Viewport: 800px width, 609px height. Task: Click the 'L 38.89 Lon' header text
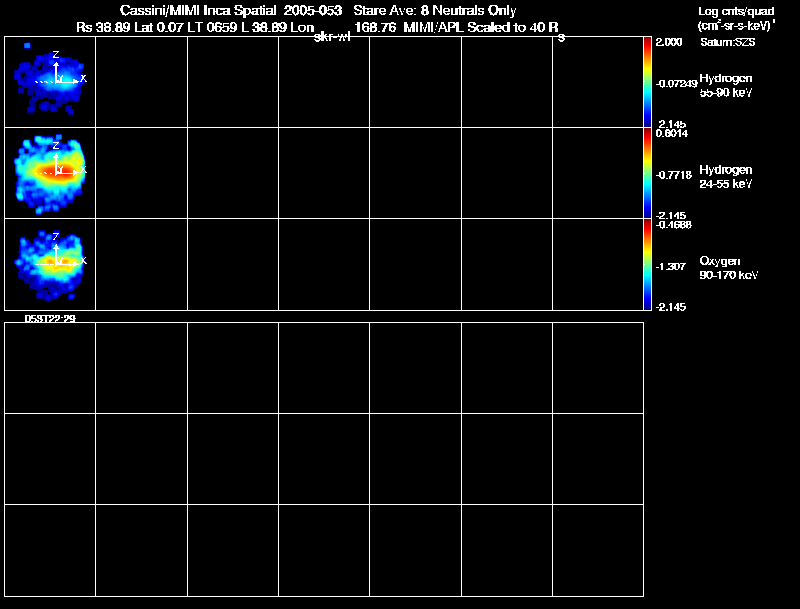click(x=278, y=28)
